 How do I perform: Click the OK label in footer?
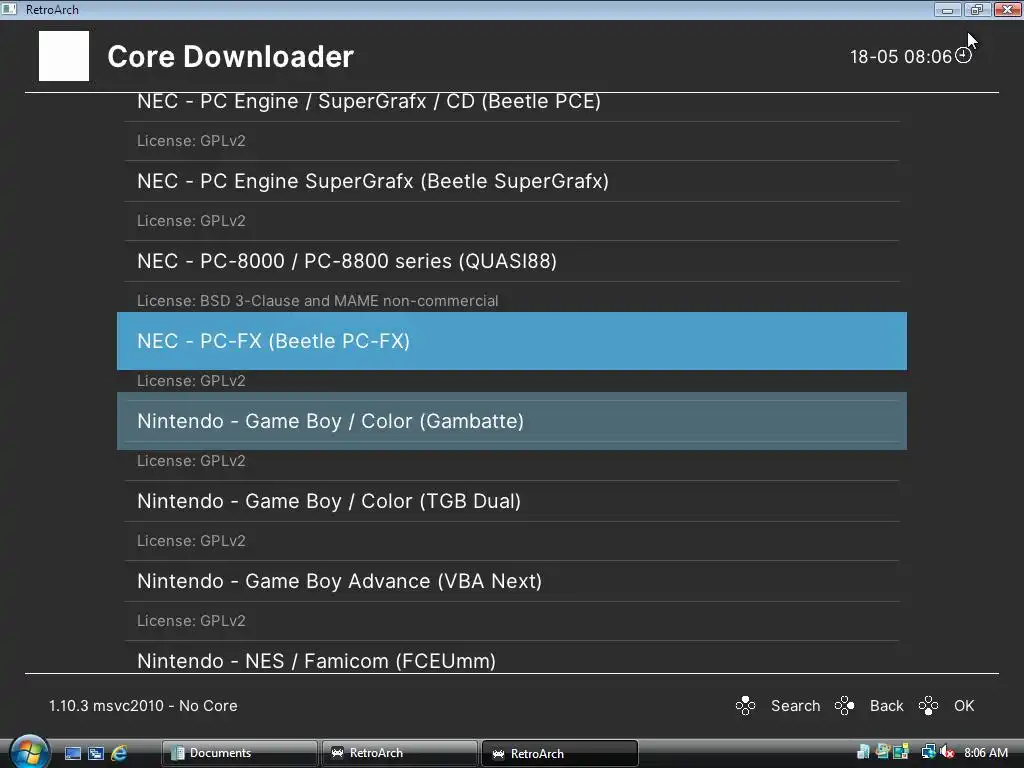pos(964,706)
